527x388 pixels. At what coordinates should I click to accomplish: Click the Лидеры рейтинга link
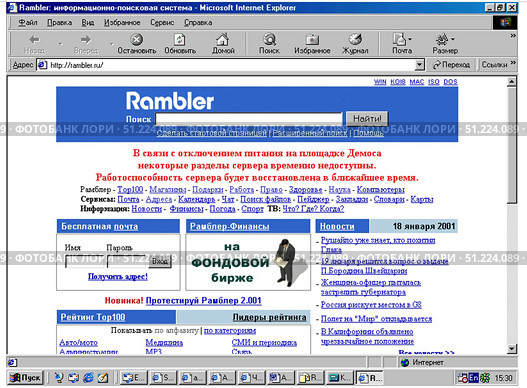[270, 317]
